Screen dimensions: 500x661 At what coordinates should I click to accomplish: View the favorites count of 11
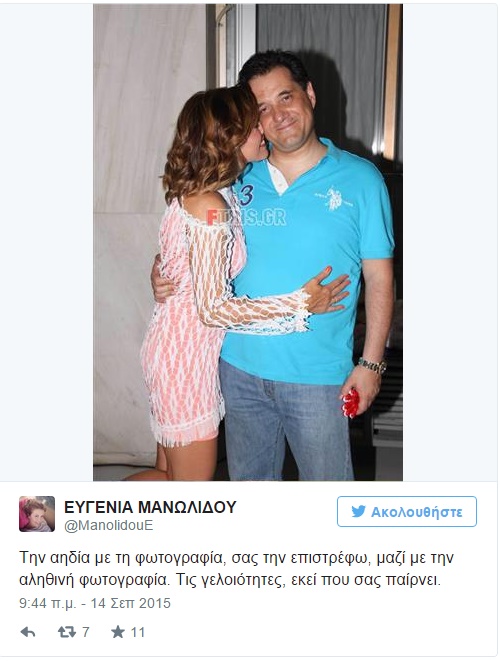point(137,632)
